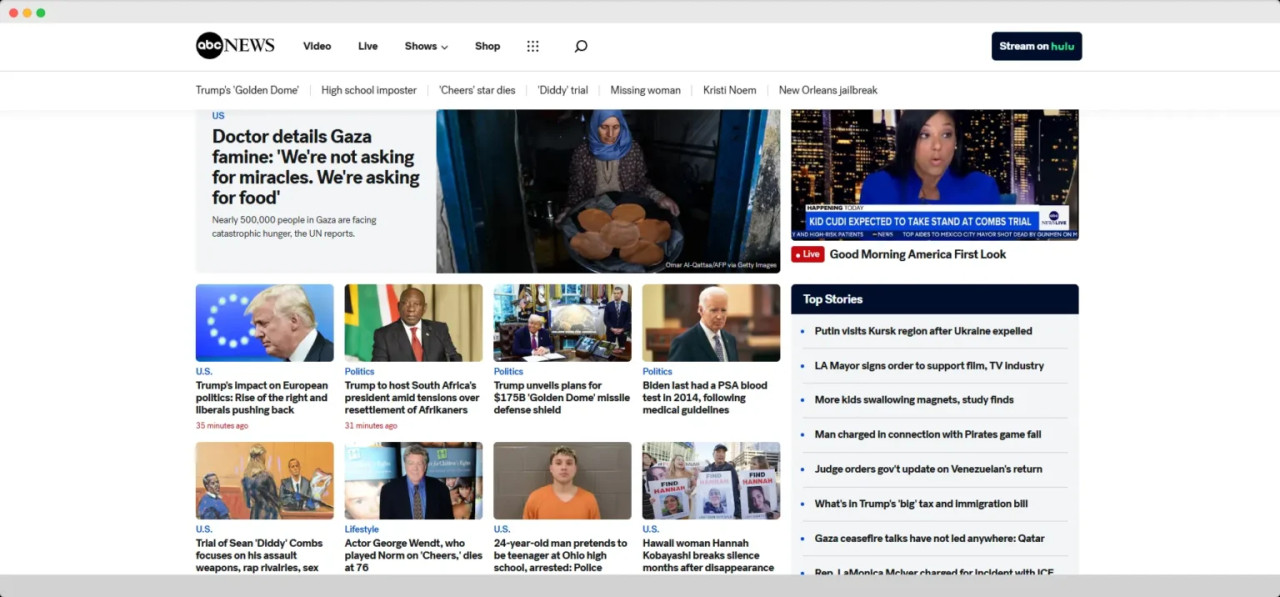The width and height of the screenshot is (1280, 597).
Task: Read the Gaza famine doctor headline
Action: coord(315,167)
